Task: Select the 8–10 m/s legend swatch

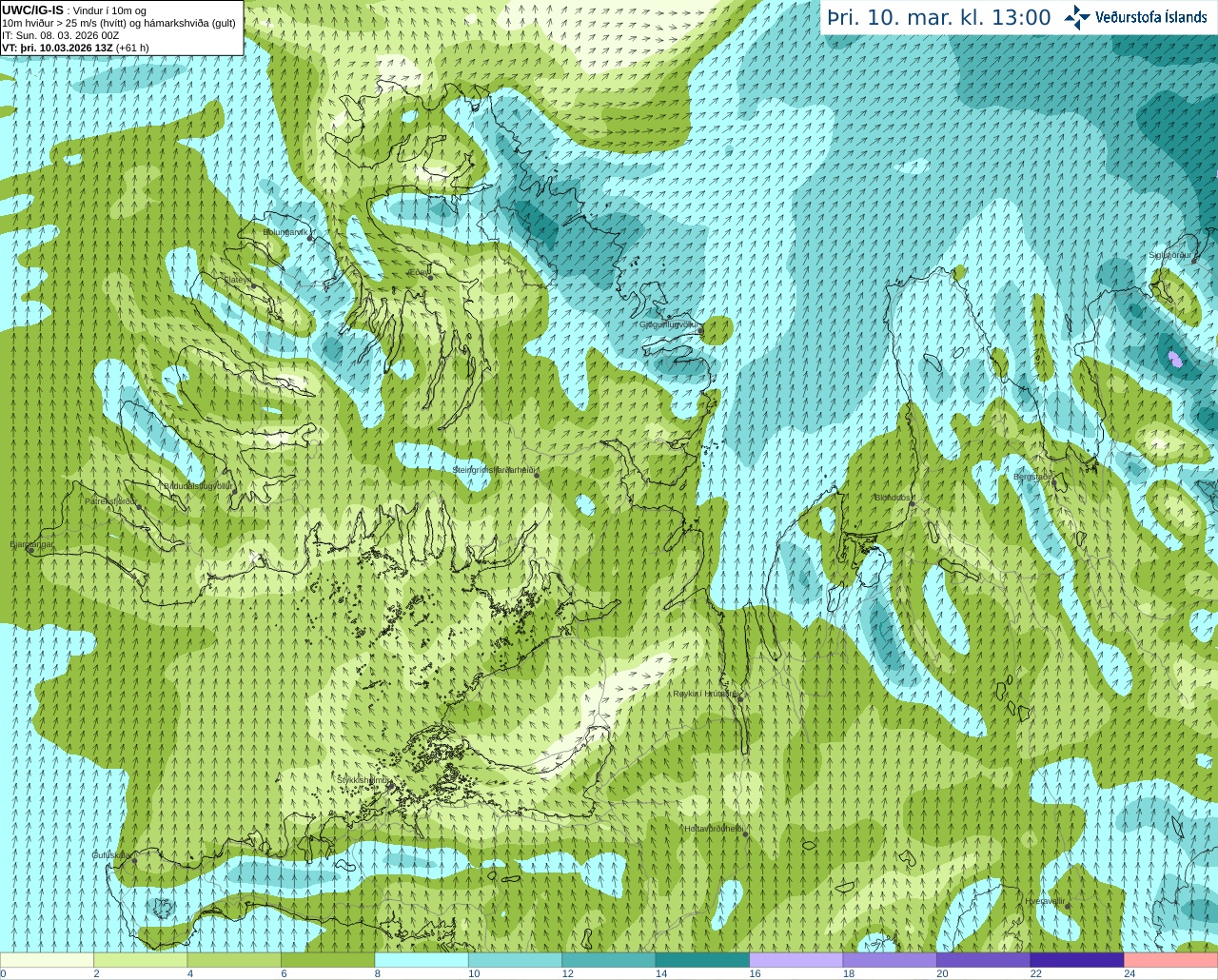Action: click(x=422, y=960)
